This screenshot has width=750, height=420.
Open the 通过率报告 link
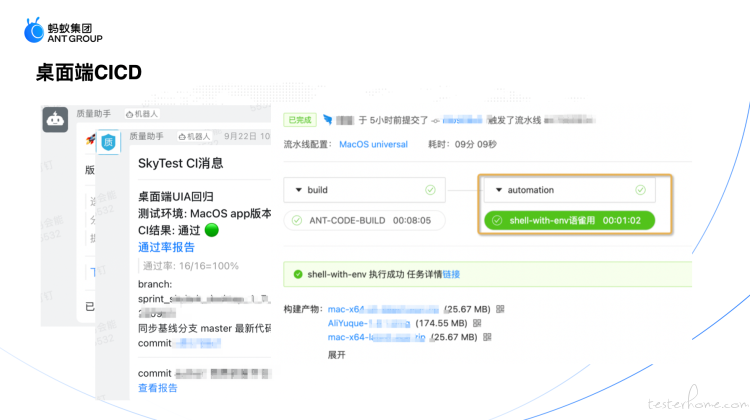coord(166,247)
